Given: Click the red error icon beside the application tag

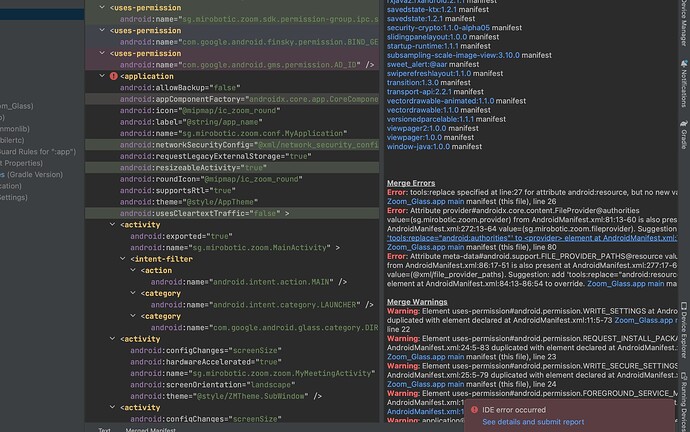Looking at the screenshot, I should pos(114,76).
